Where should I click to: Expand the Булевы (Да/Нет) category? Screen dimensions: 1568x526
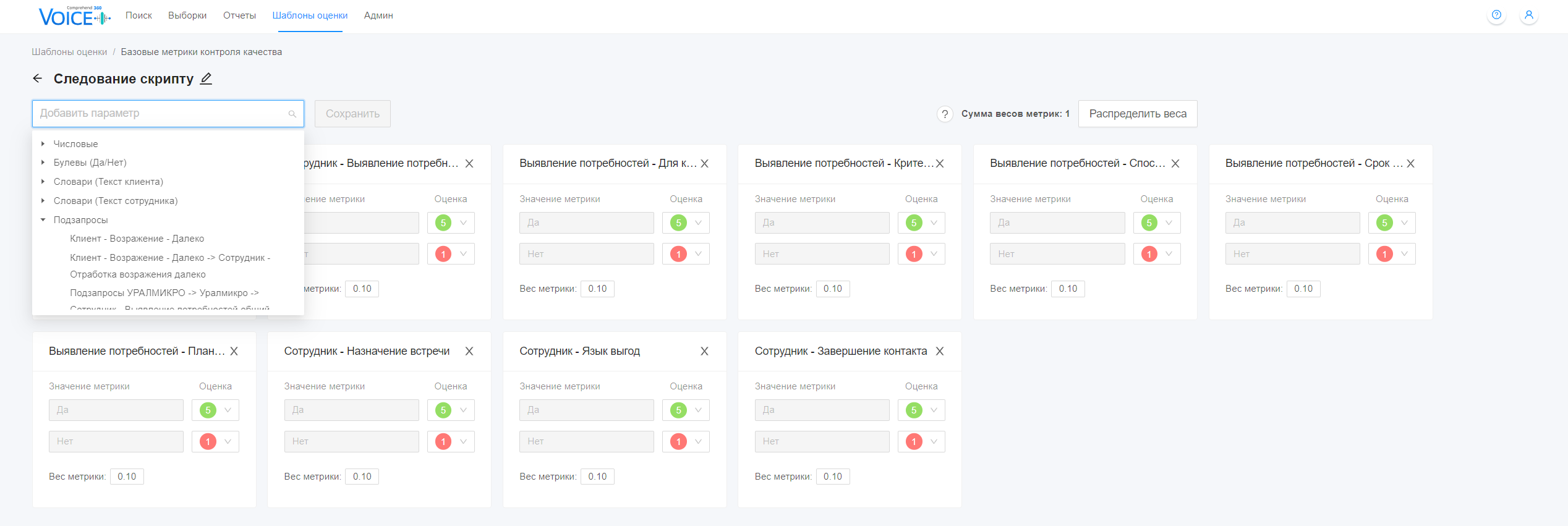tap(43, 163)
